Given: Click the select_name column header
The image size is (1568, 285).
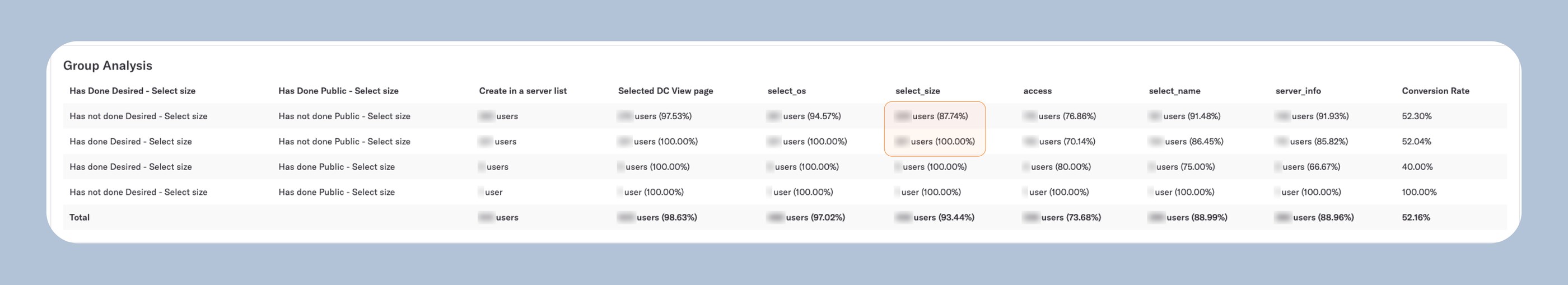Looking at the screenshot, I should coord(1175,91).
